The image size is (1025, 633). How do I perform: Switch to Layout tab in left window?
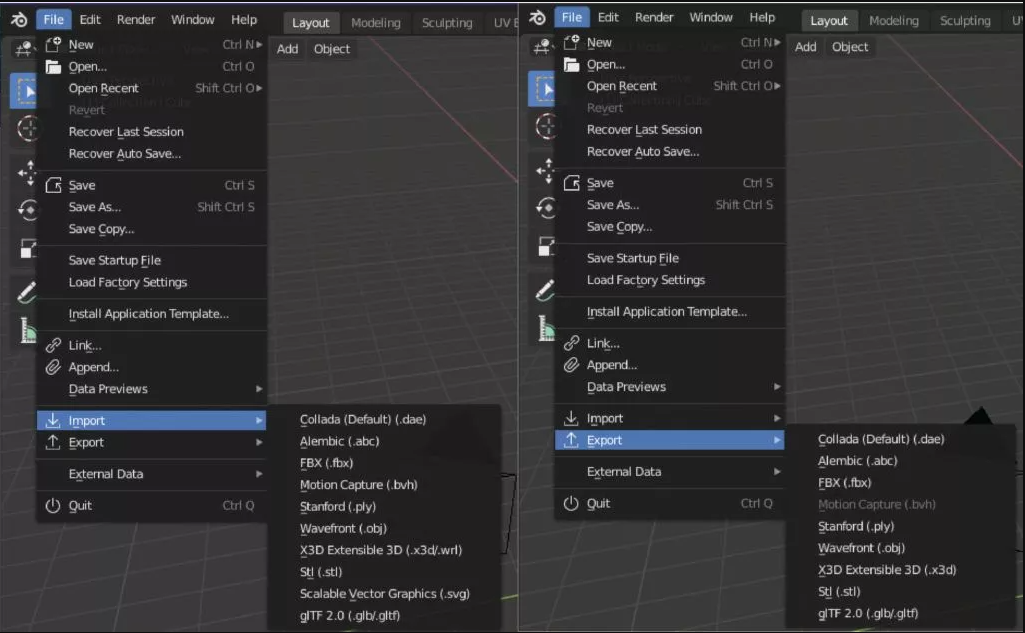click(x=311, y=23)
